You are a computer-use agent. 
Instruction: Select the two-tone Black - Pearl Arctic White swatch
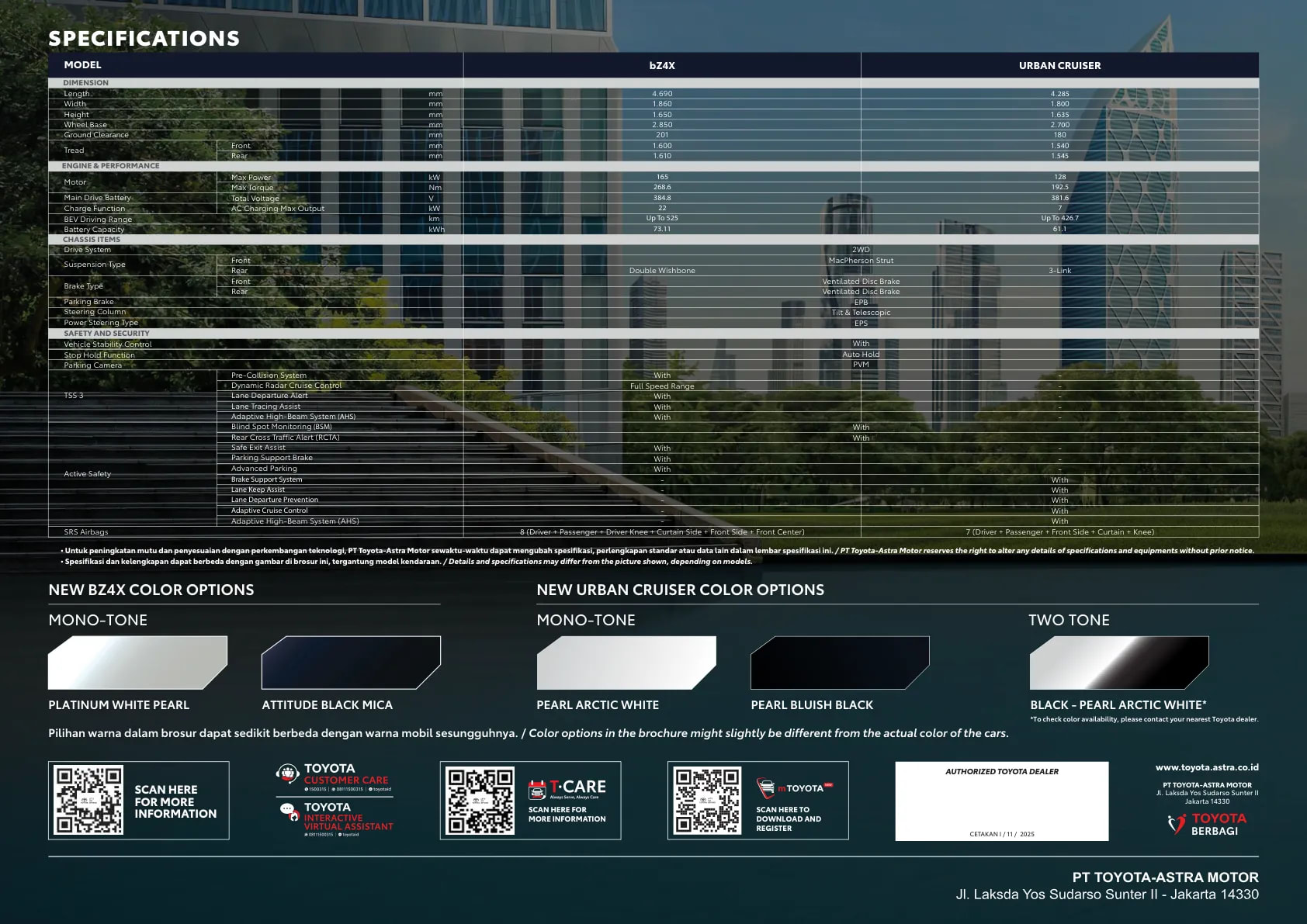click(1119, 663)
